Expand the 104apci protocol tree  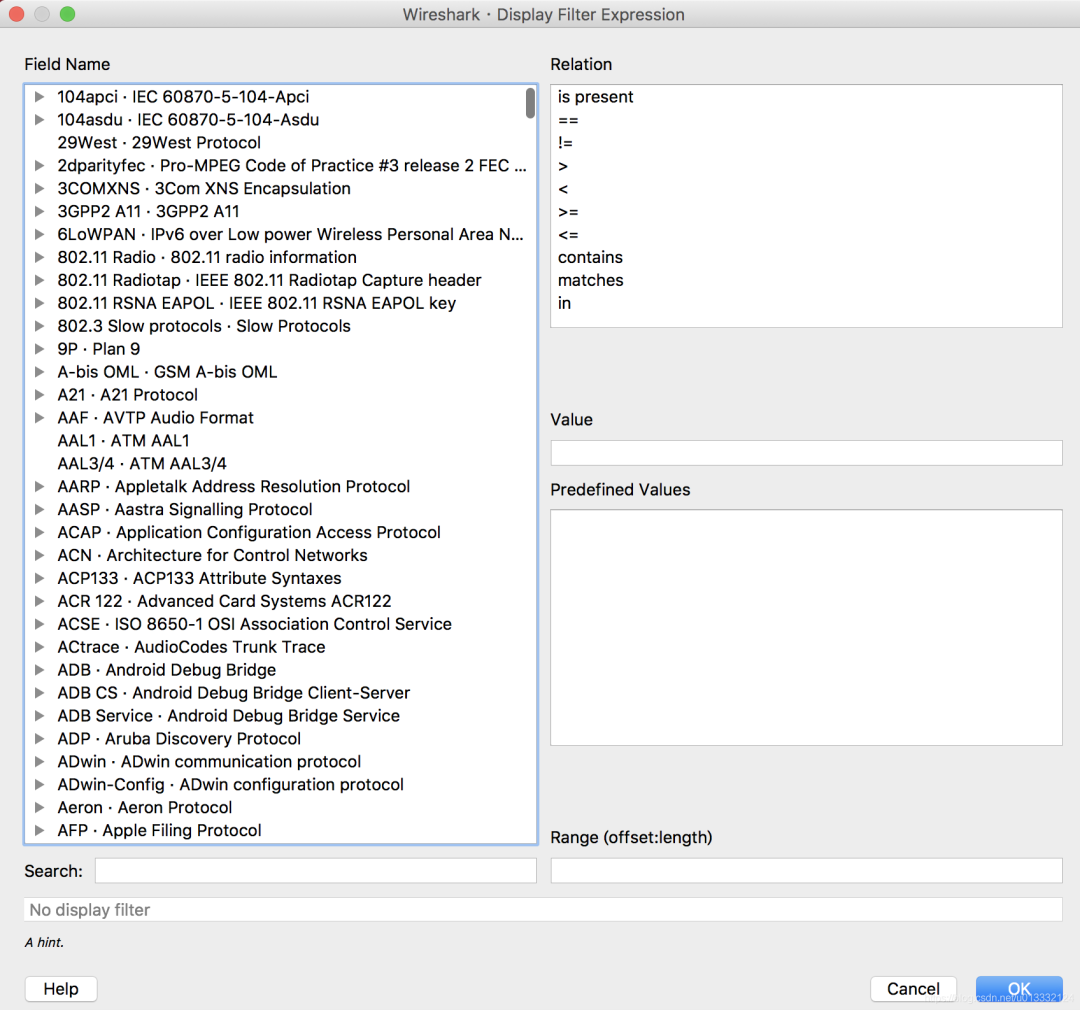click(x=39, y=97)
